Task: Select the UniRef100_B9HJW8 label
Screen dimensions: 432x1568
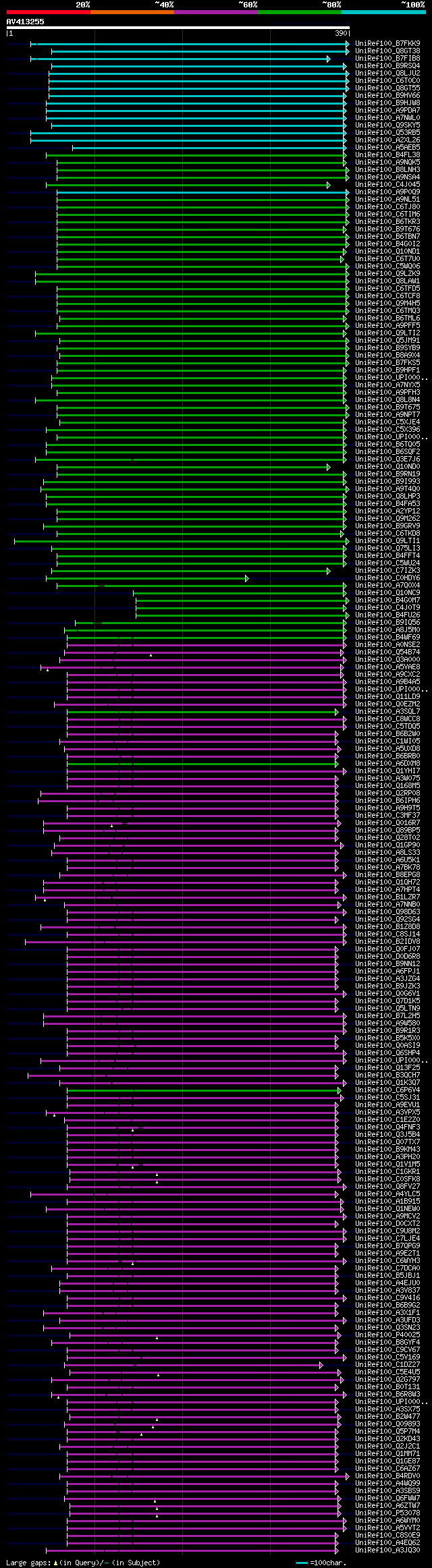Action: [387, 103]
